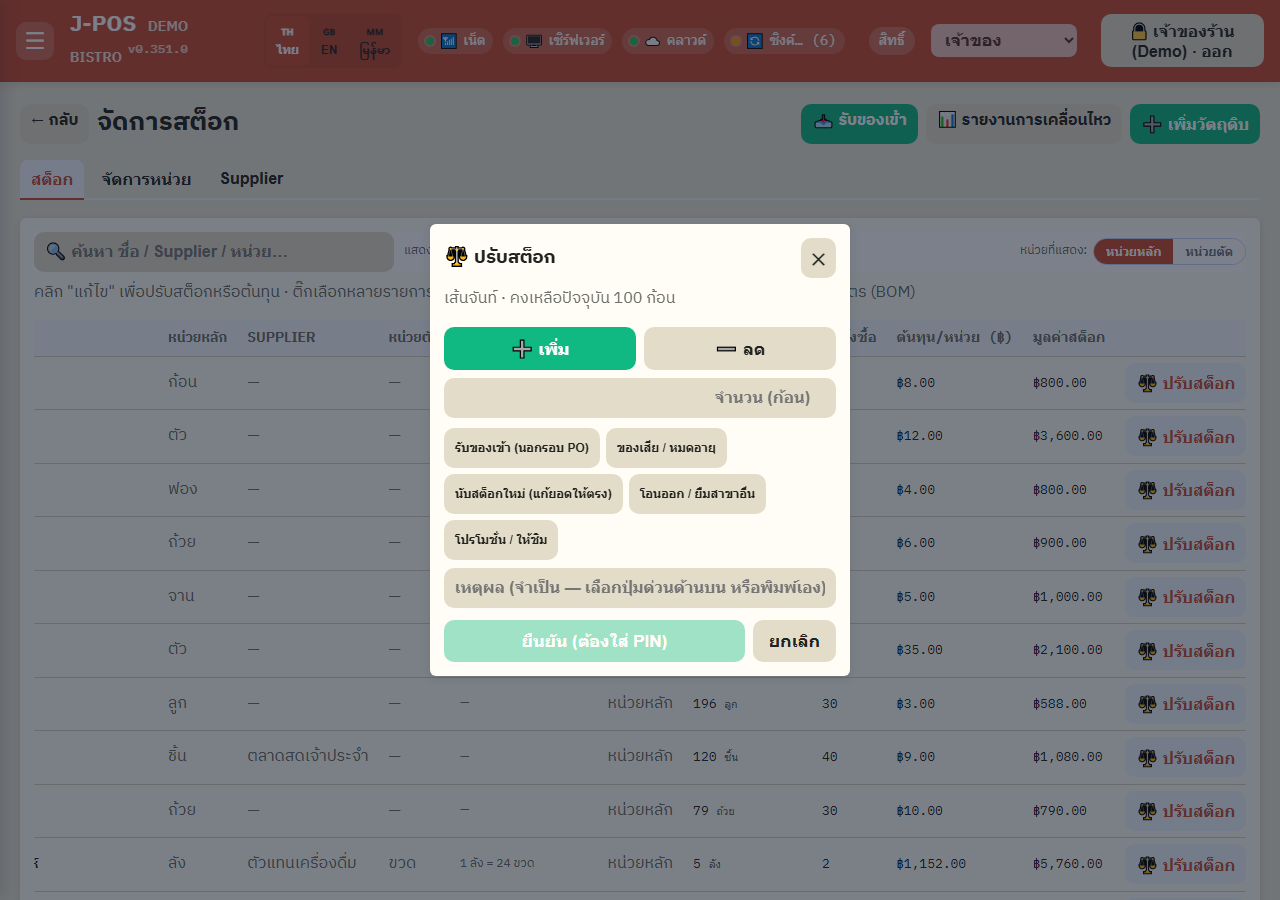Switch language to Myanmar (MM)

pos(375,41)
